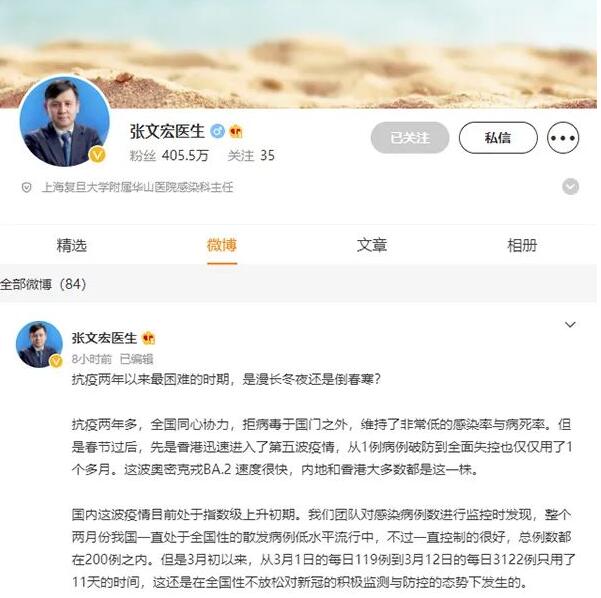
Task: Click verified badge on post avatar
Action: pyautogui.click(x=56, y=361)
